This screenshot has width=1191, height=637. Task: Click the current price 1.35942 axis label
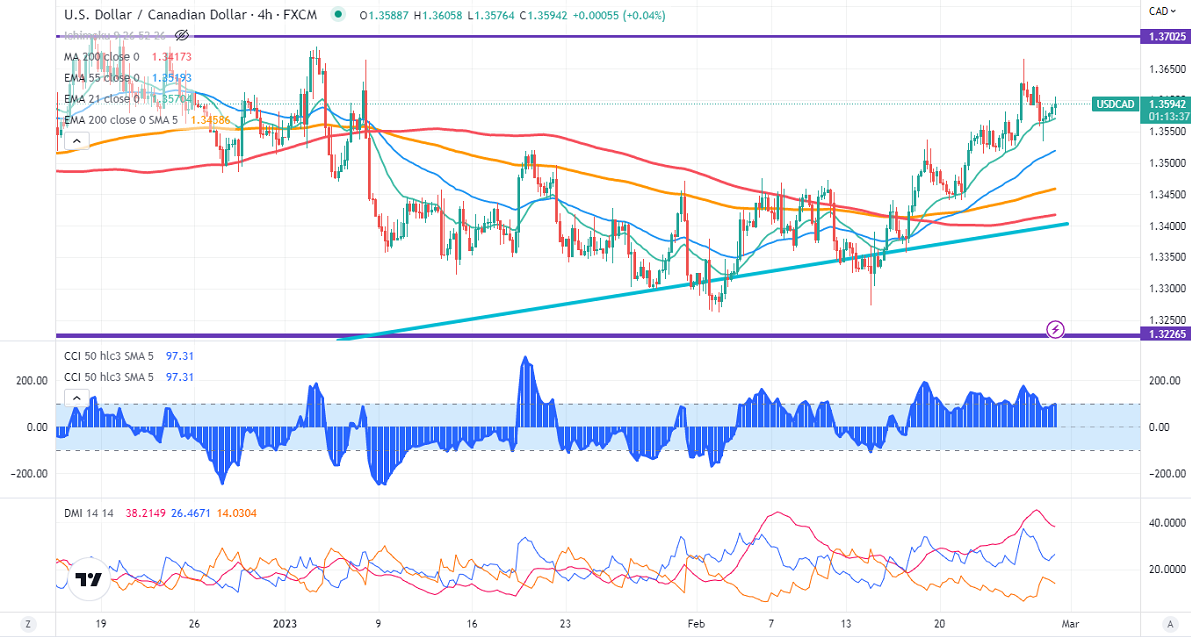click(1165, 103)
